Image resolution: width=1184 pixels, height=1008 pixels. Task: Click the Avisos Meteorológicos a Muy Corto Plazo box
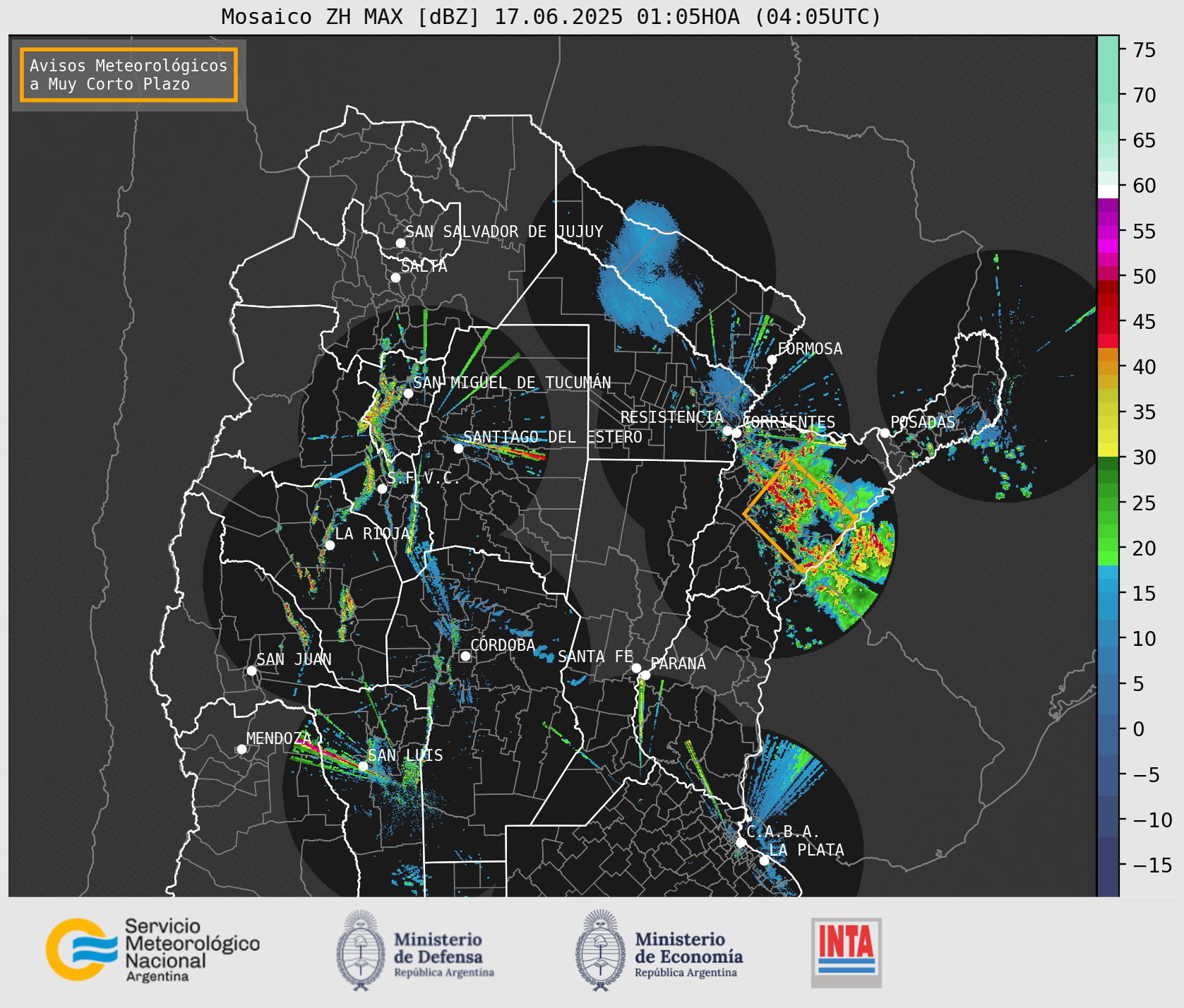[x=128, y=75]
